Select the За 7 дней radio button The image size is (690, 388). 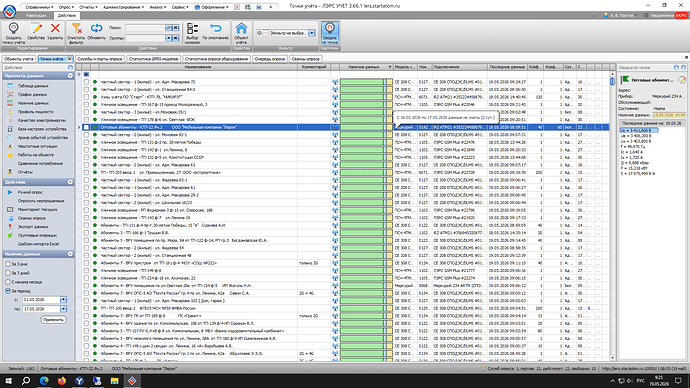tap(8, 273)
